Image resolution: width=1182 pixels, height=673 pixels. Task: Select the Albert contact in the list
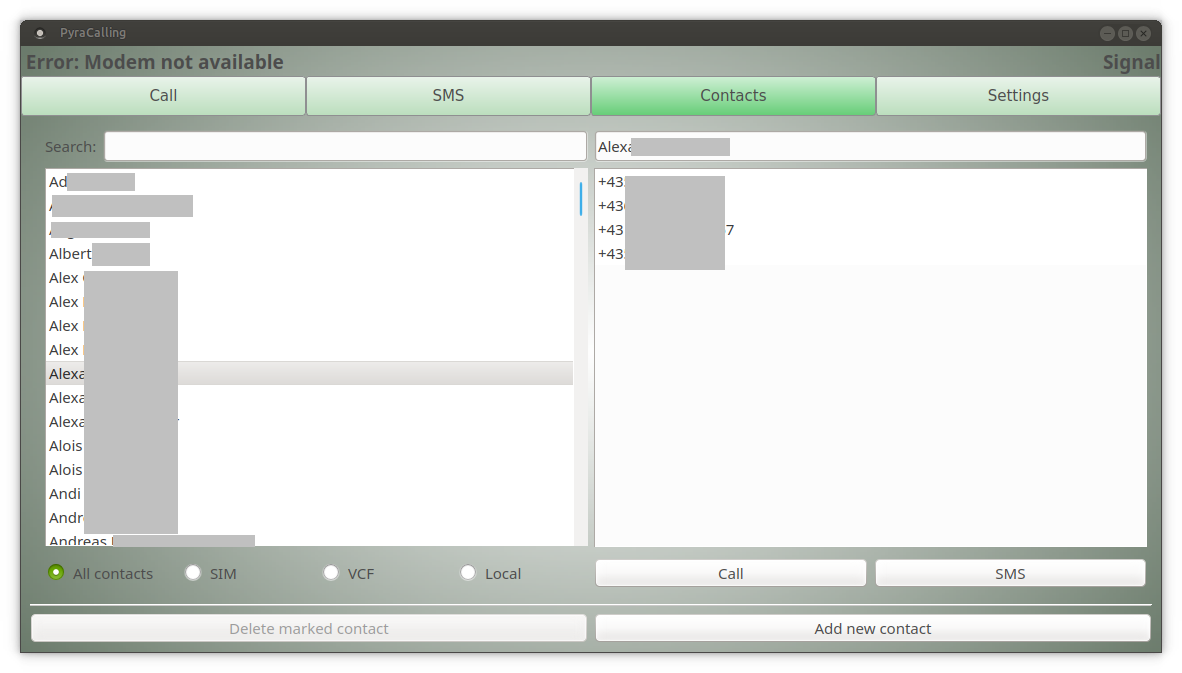[x=70, y=254]
